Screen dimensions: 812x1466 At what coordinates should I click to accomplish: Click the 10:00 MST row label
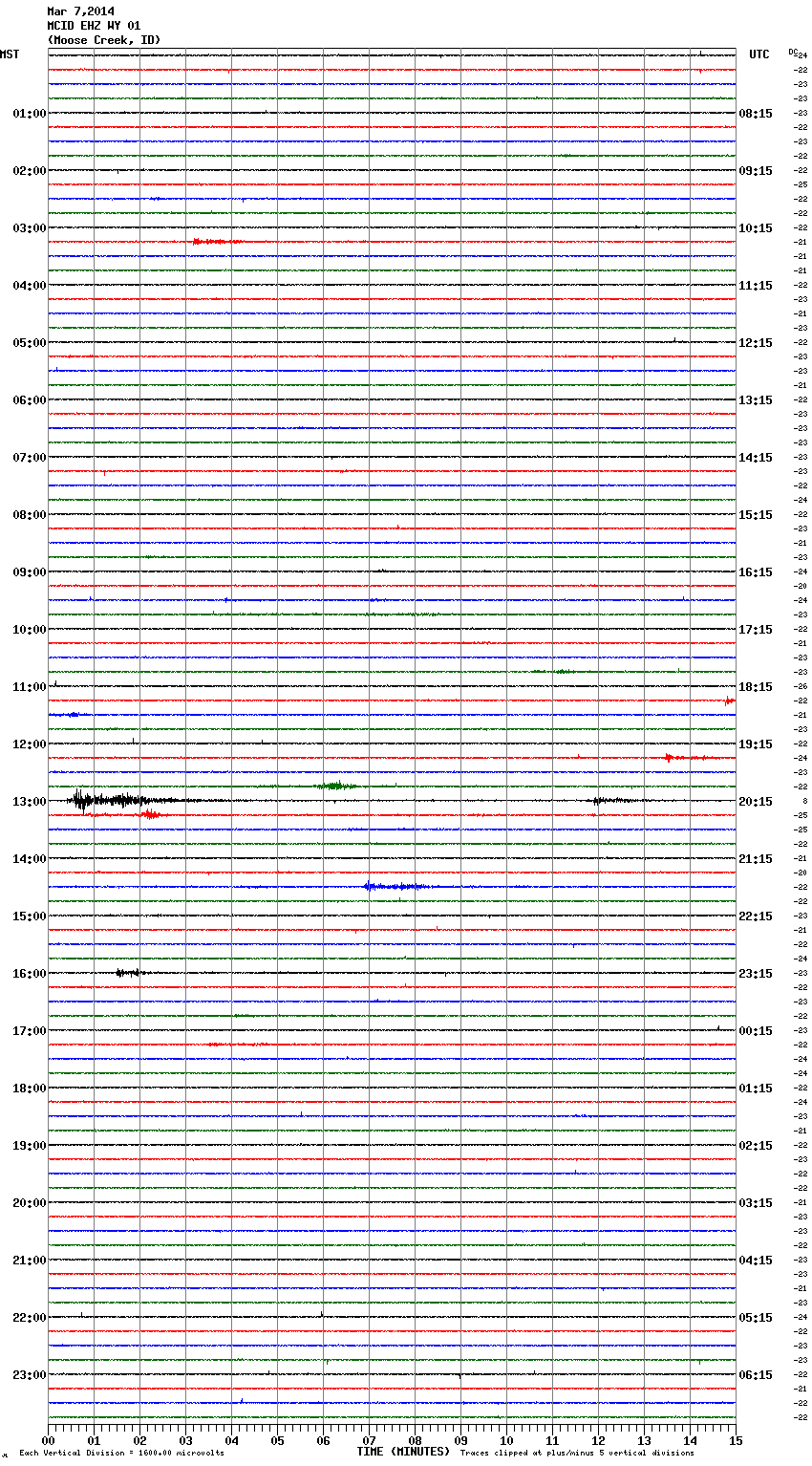[x=30, y=630]
